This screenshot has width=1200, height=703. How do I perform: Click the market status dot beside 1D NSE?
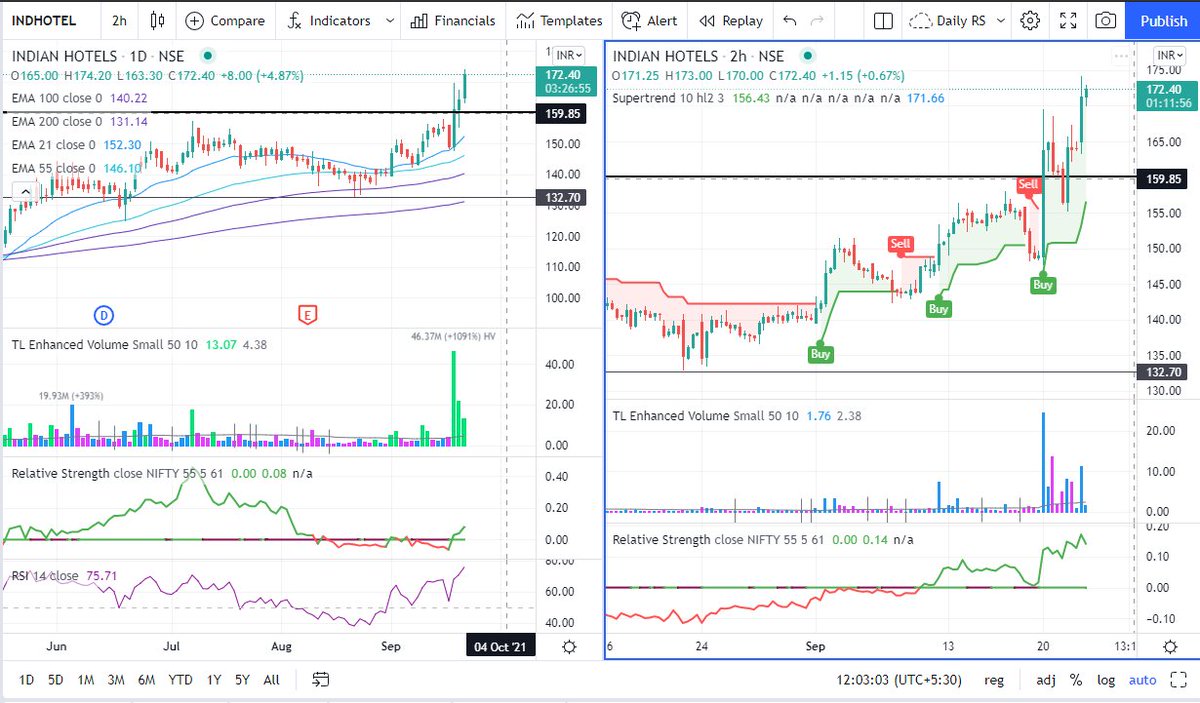click(207, 56)
